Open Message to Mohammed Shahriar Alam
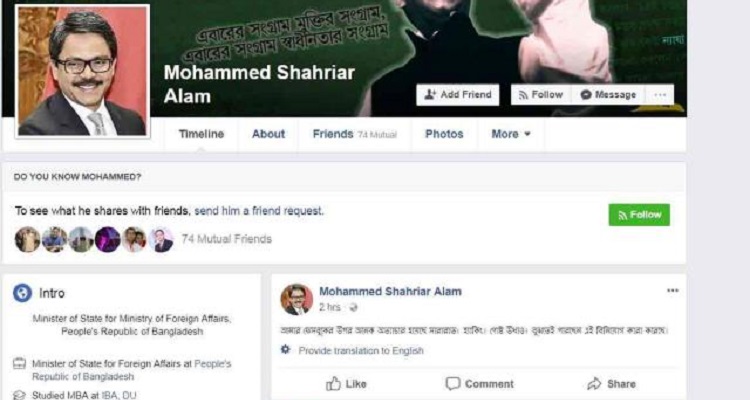 click(608, 95)
